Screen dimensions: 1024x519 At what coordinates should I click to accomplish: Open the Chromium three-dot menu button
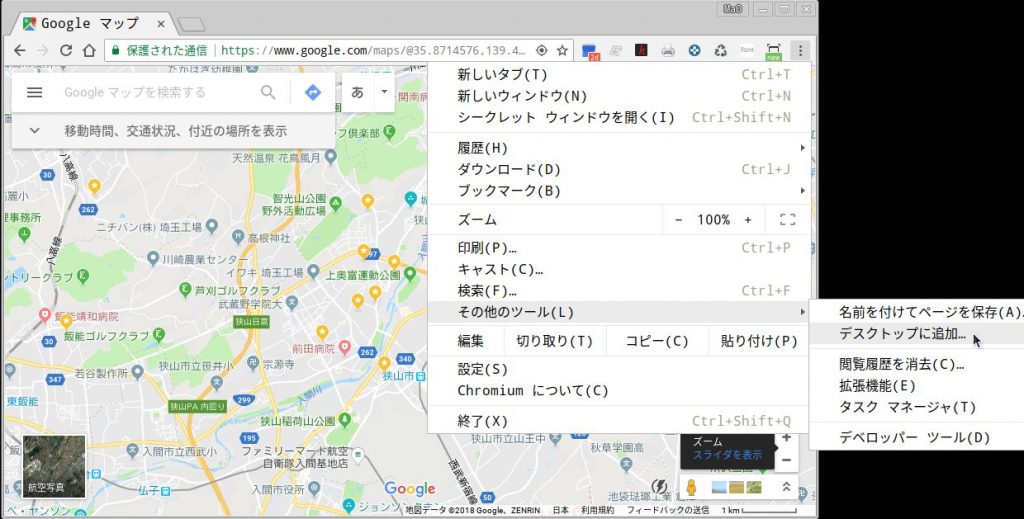(x=799, y=50)
